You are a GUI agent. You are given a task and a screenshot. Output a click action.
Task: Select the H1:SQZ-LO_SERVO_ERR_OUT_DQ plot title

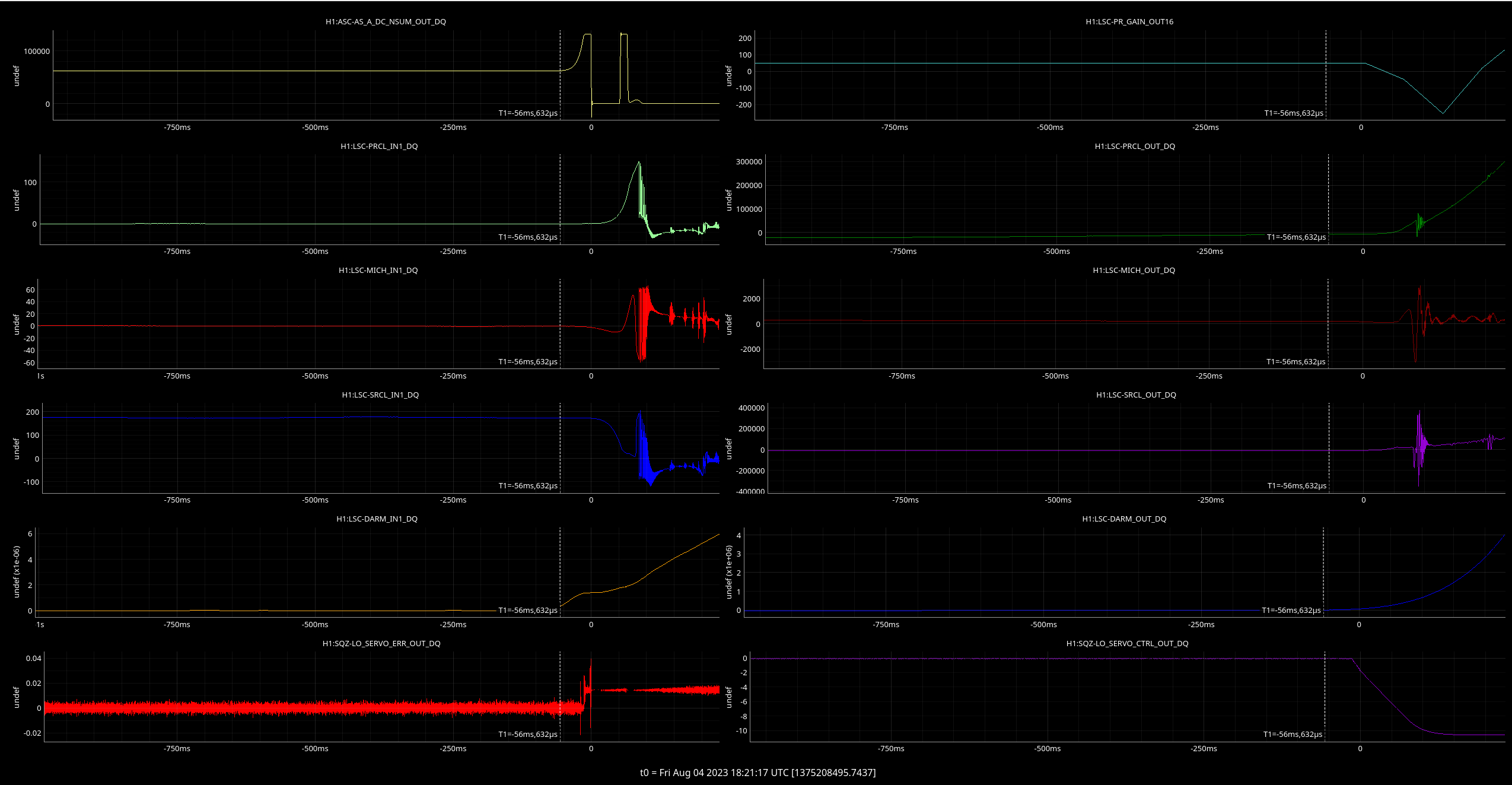(381, 644)
